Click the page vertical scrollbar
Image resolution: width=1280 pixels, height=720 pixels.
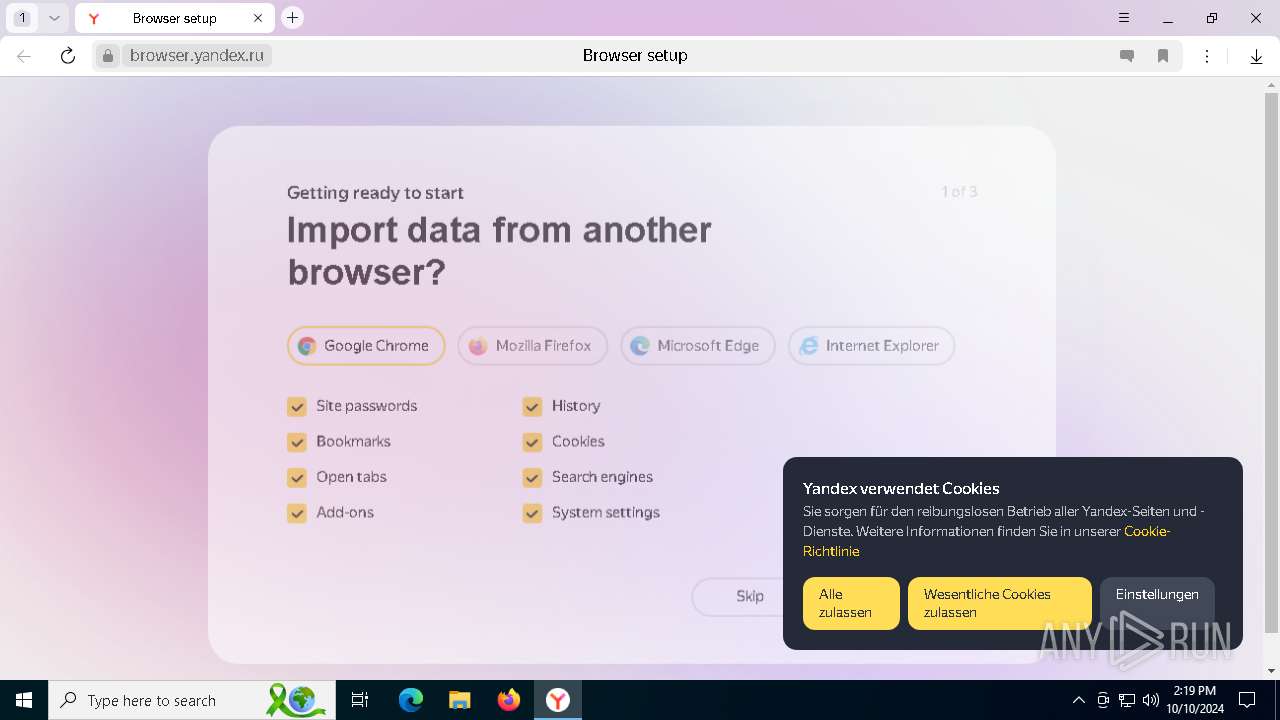click(x=1271, y=362)
